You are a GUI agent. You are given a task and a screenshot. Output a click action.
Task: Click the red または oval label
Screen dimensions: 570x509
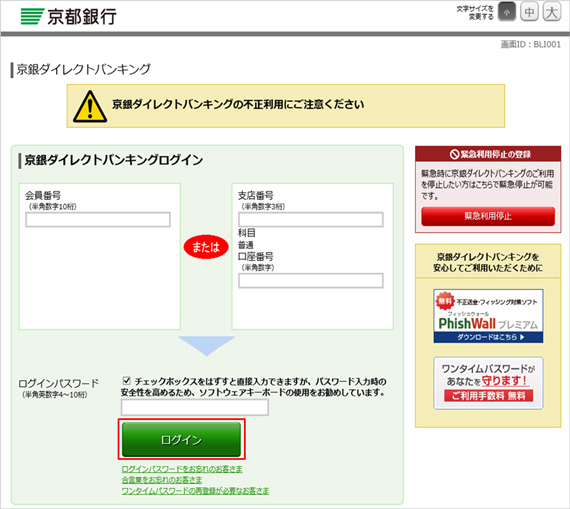pos(206,247)
